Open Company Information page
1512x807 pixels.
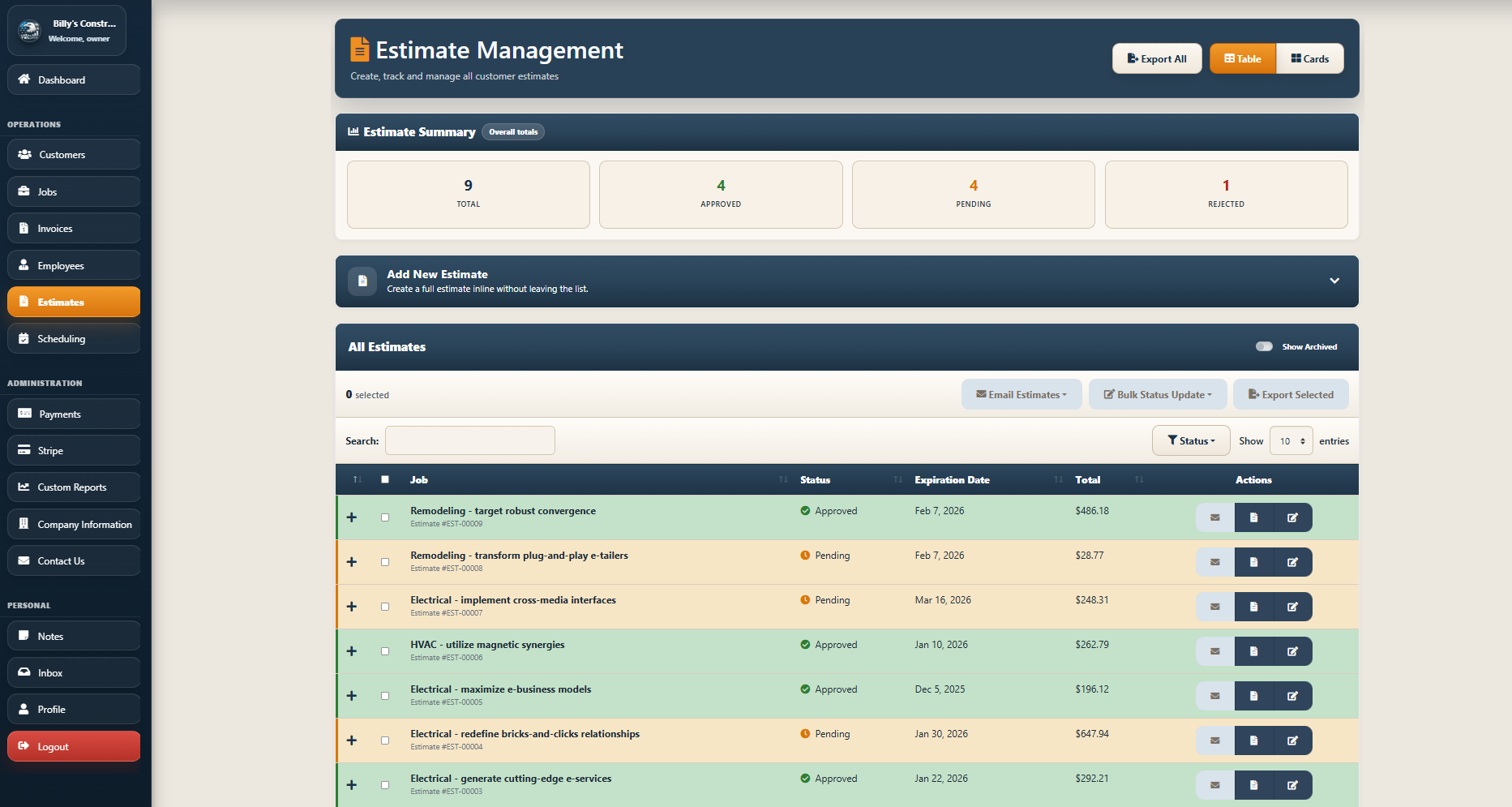pos(74,524)
